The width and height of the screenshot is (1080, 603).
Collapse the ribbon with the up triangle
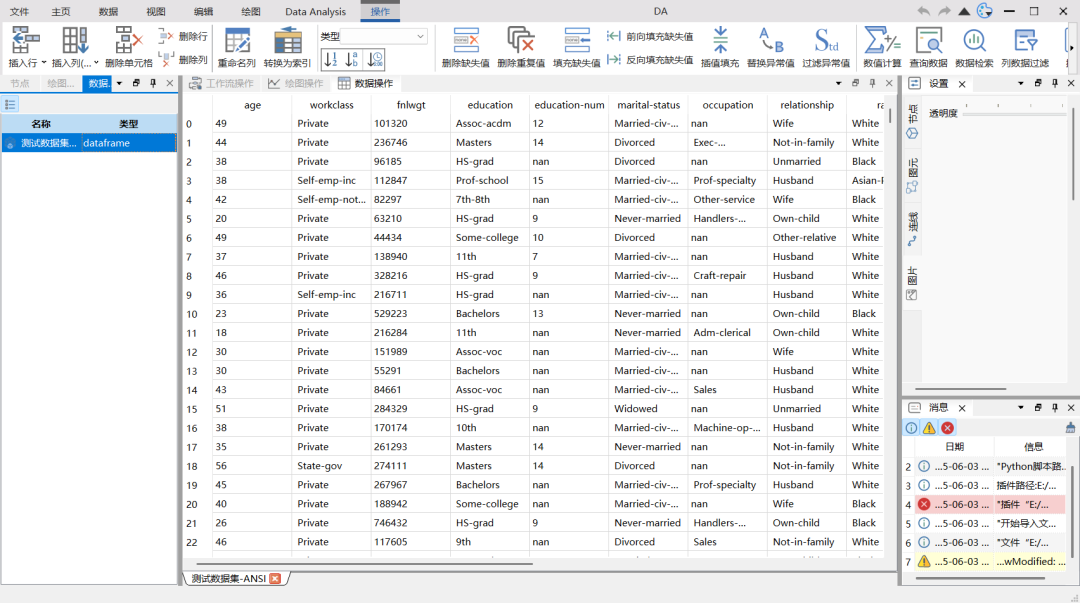[964, 11]
